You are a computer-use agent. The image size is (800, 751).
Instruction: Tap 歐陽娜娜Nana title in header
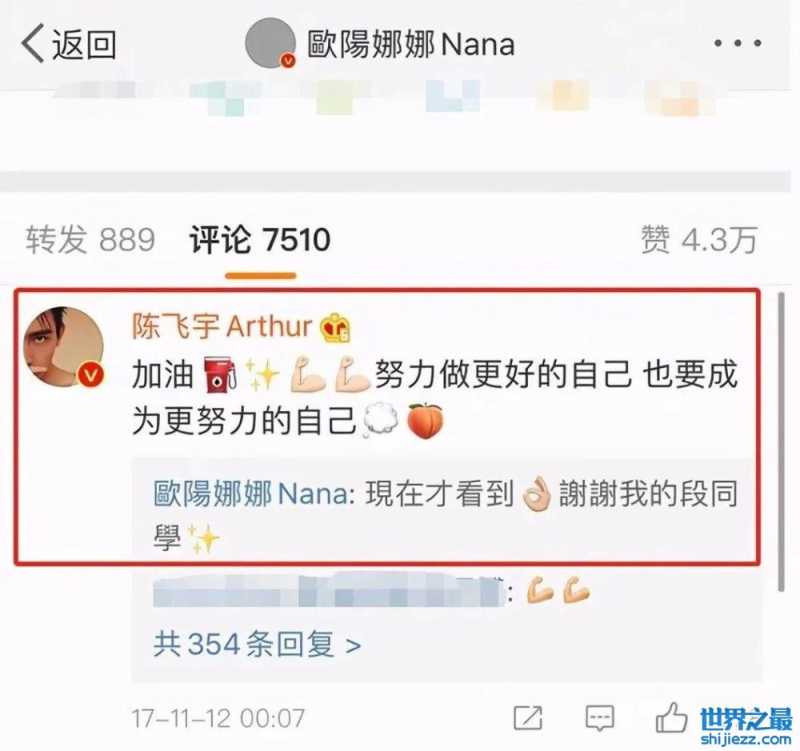click(411, 44)
